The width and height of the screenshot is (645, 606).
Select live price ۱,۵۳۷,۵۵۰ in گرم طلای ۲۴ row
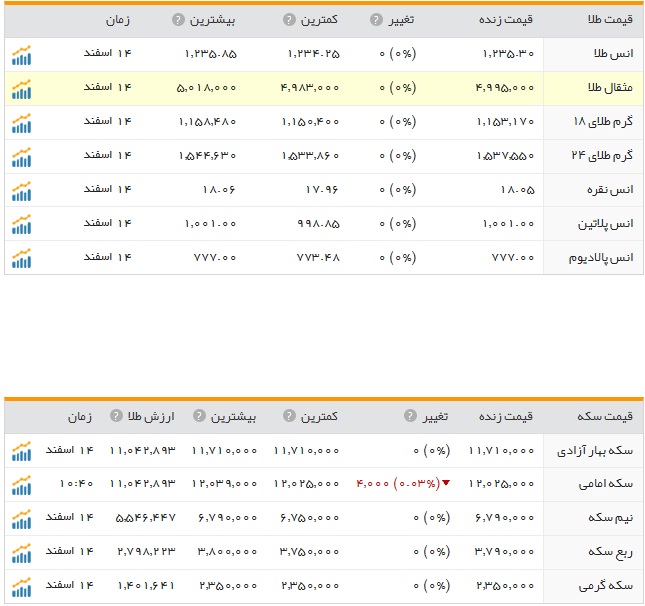[x=505, y=156]
